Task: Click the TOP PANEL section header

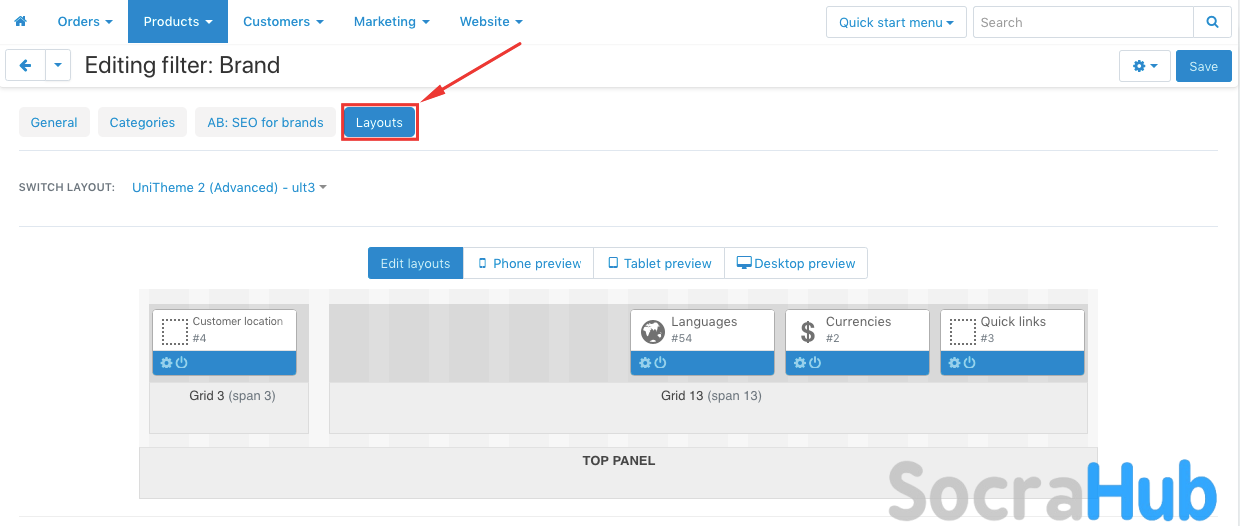Action: [618, 461]
